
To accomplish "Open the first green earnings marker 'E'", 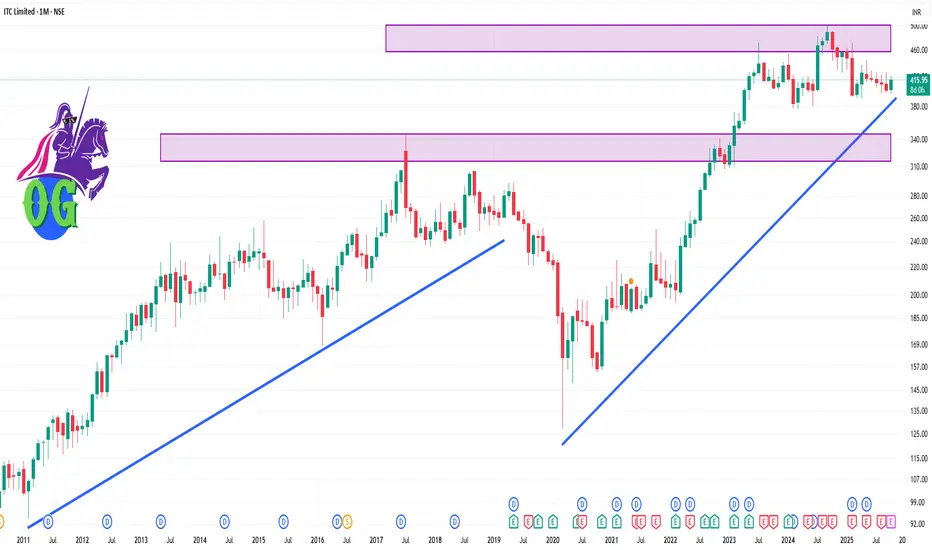I will [x=513, y=521].
